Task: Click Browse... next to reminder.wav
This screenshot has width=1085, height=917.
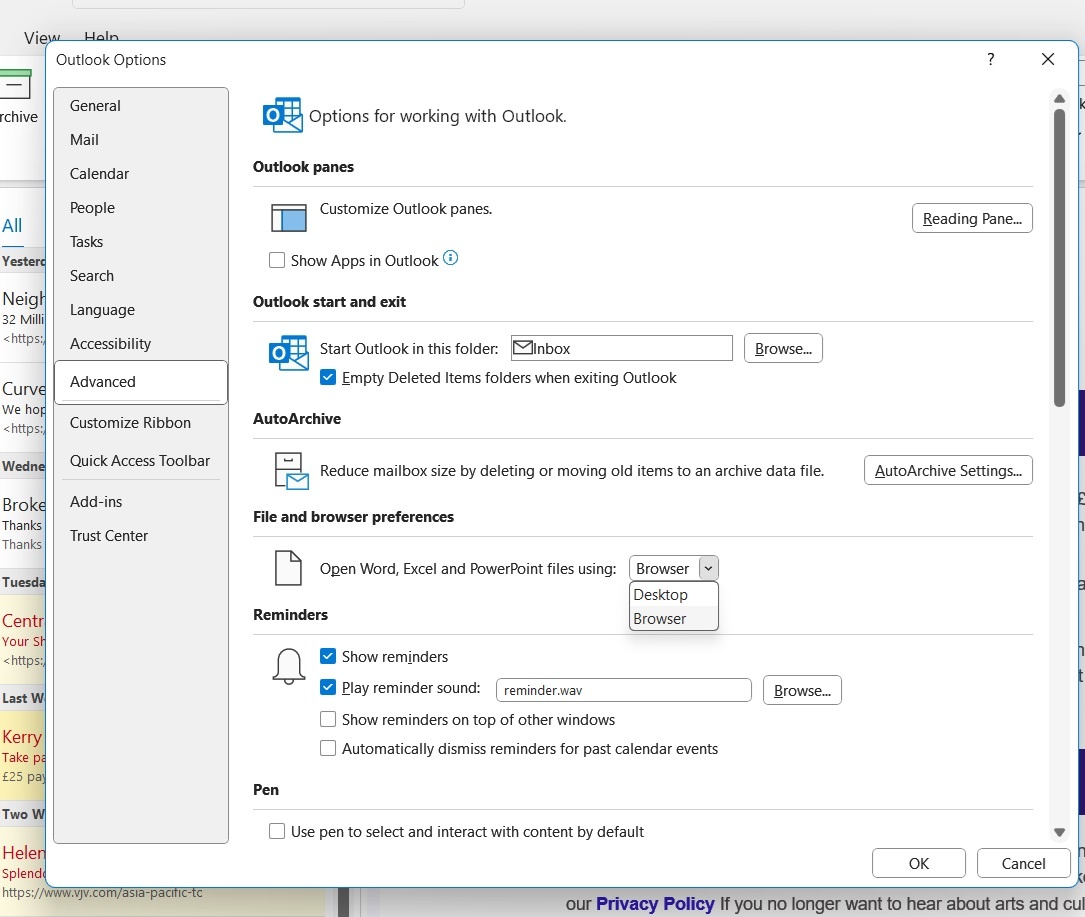Action: tap(802, 690)
